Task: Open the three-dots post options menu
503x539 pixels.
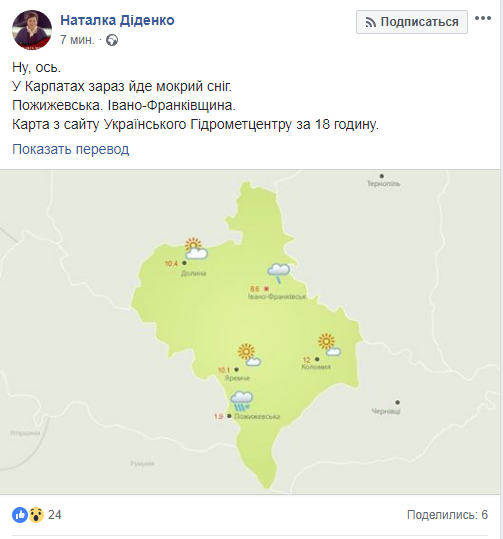Action: pyautogui.click(x=483, y=18)
